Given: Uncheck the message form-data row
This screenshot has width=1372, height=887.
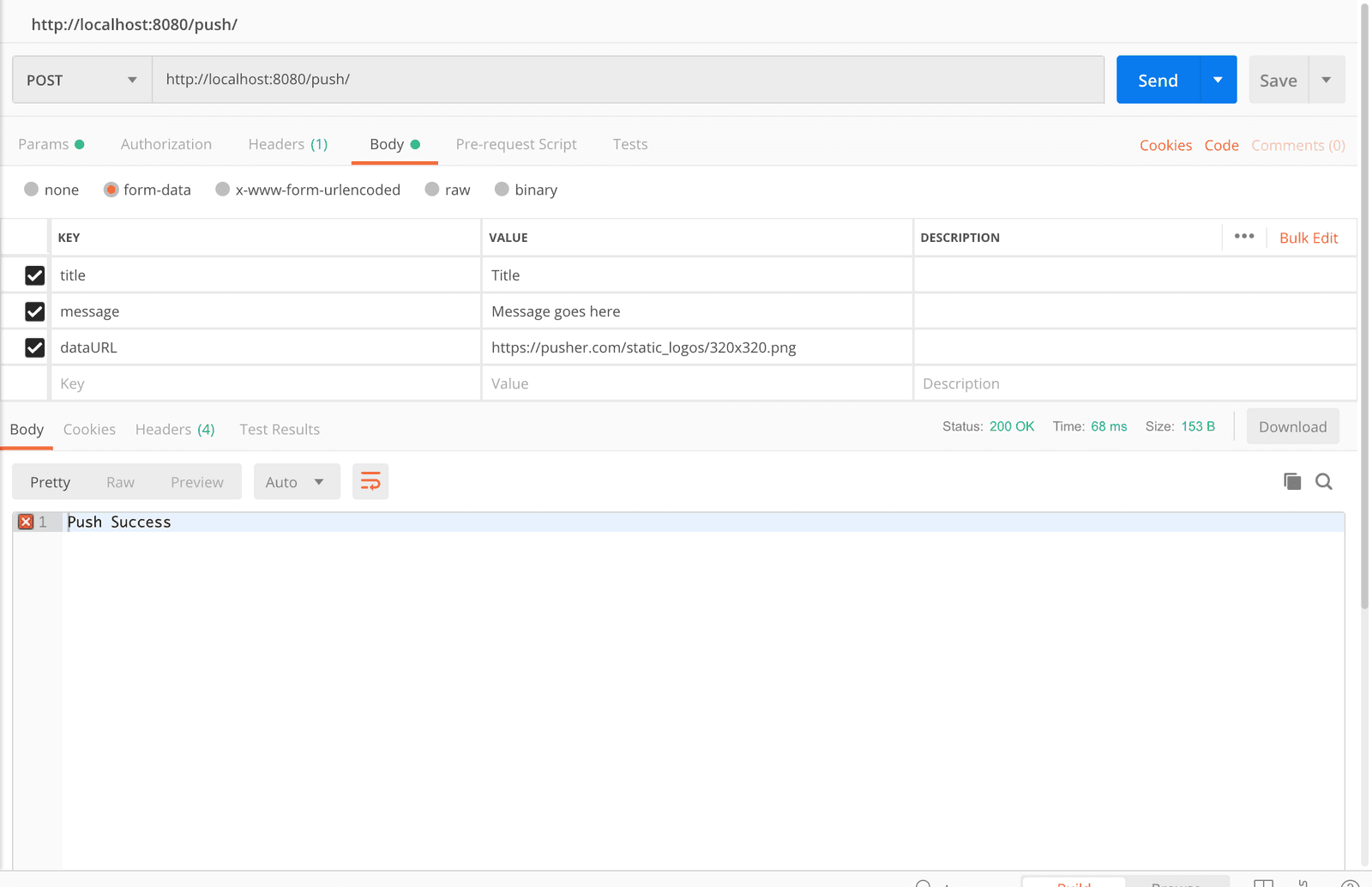Looking at the screenshot, I should (x=35, y=311).
